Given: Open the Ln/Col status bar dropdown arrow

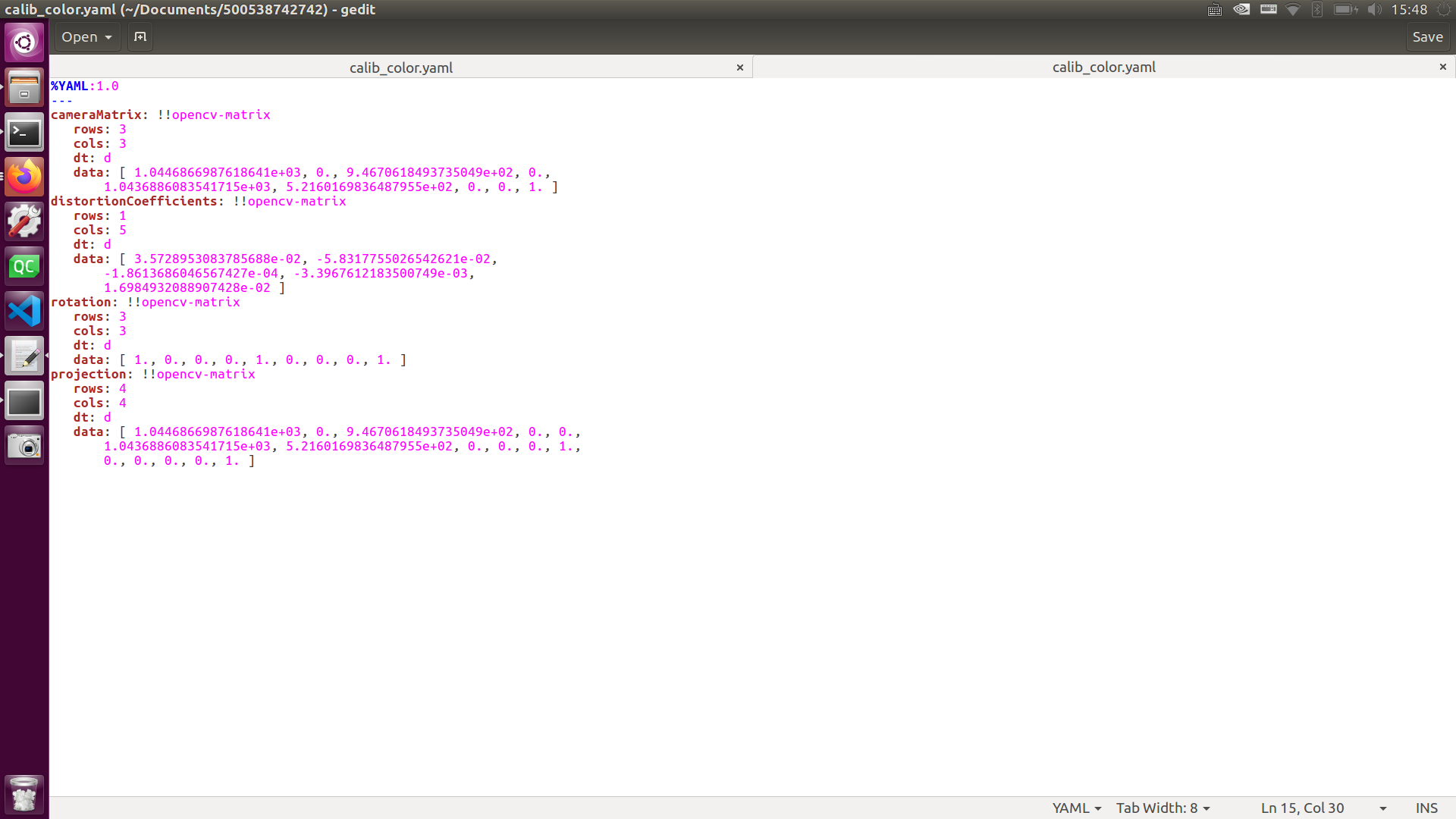Looking at the screenshot, I should pos(1382,808).
